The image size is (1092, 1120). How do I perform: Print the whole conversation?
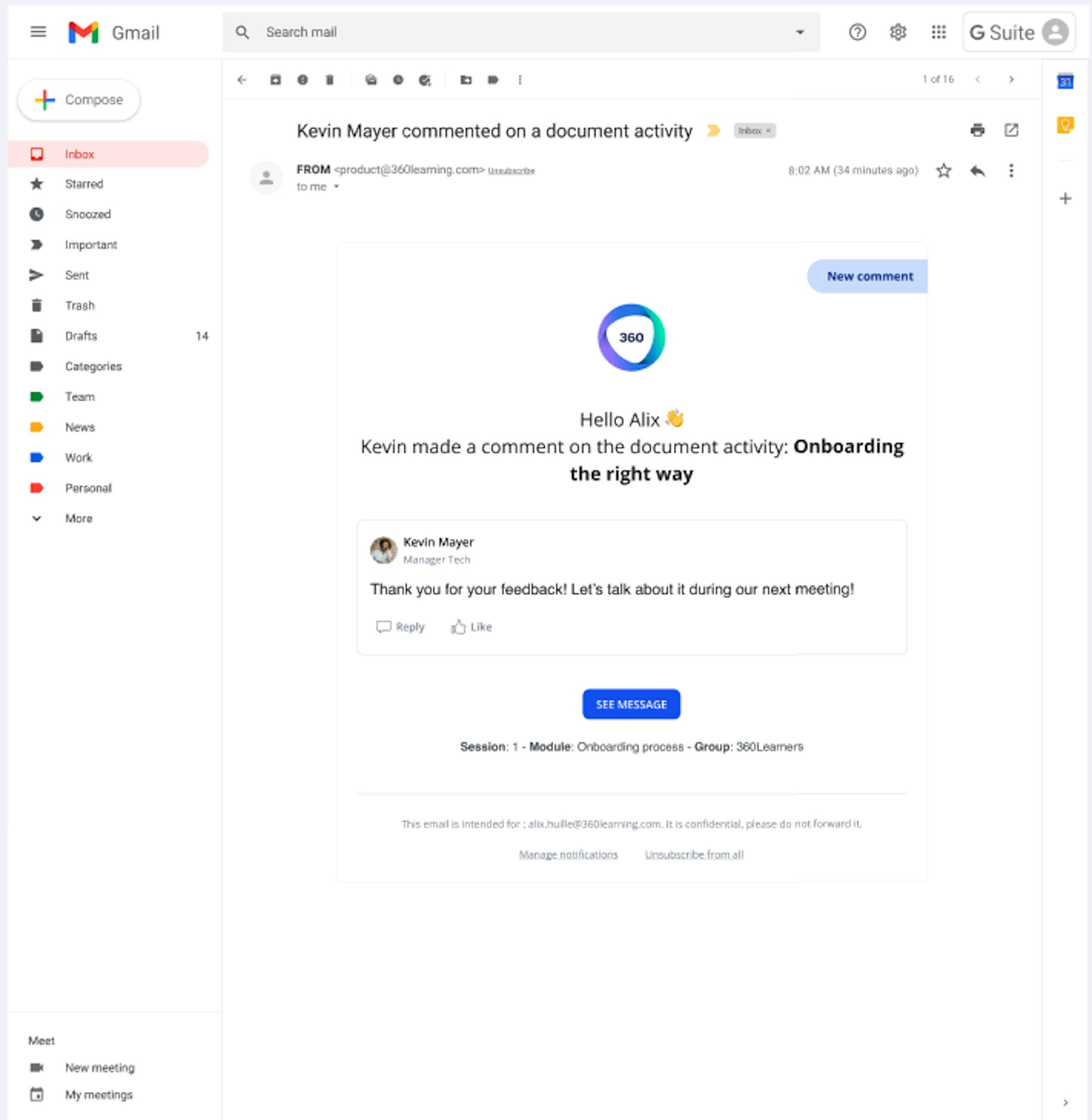pyautogui.click(x=977, y=130)
